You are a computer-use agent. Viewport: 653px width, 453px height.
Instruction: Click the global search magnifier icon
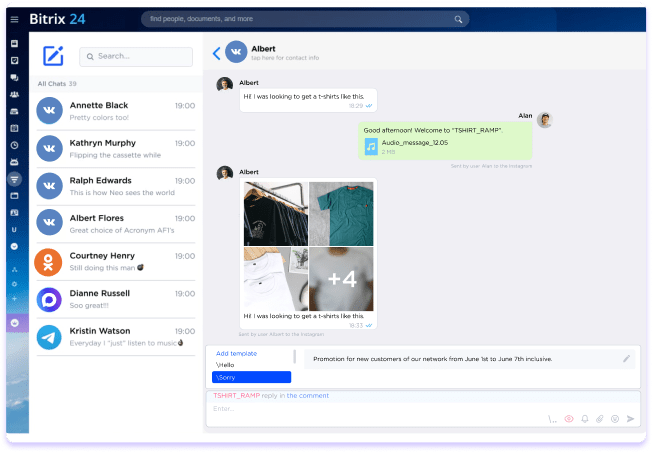pos(458,19)
